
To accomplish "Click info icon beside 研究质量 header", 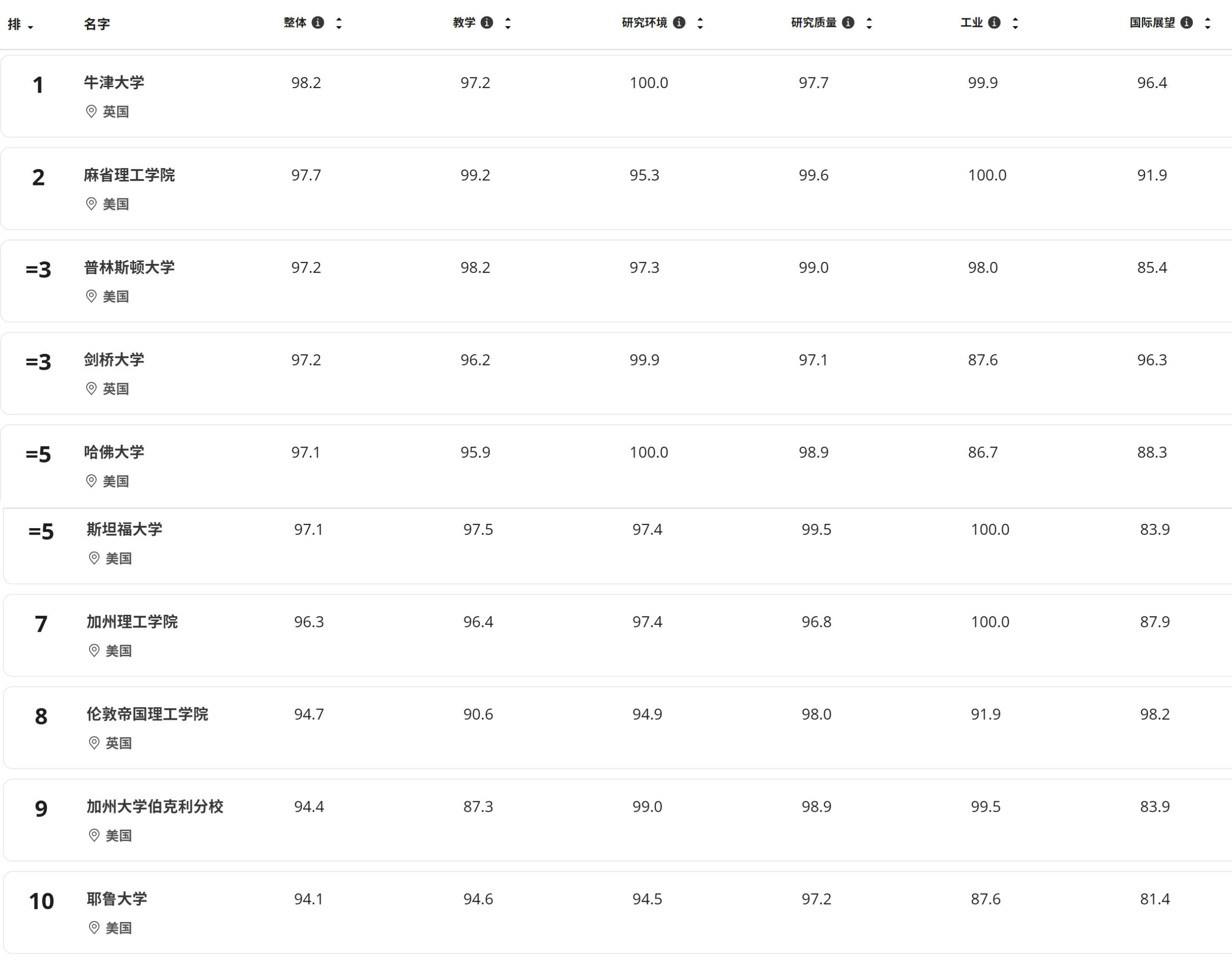I will (848, 23).
